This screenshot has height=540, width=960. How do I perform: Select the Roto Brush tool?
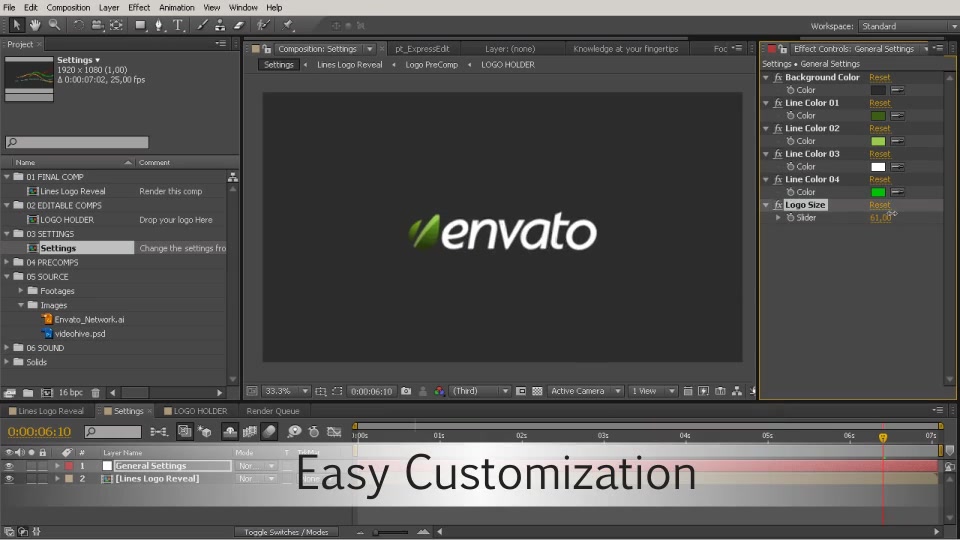click(x=264, y=25)
